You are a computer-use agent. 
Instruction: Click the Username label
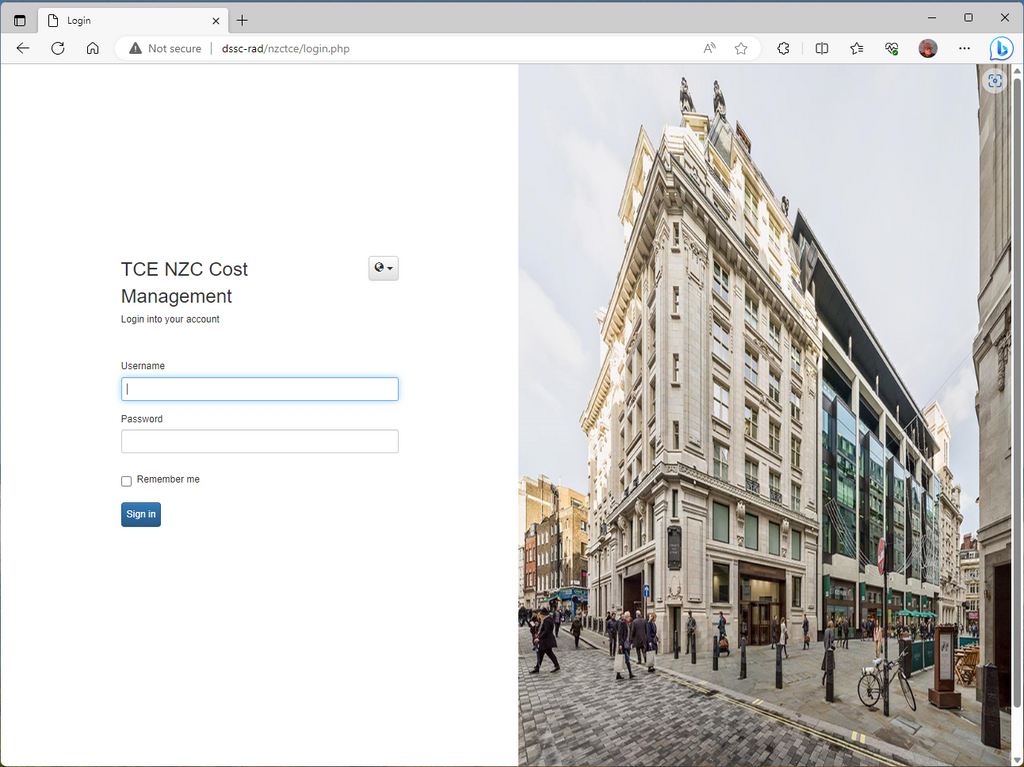coord(142,366)
